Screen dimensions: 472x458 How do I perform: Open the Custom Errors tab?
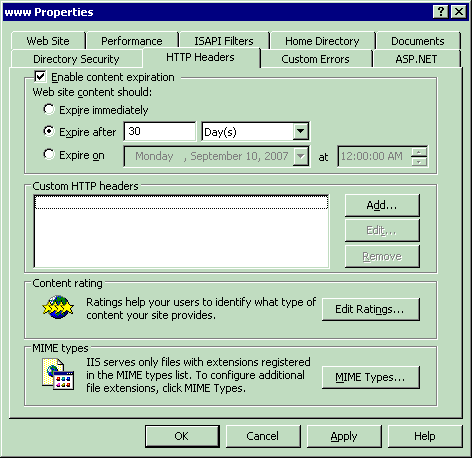coord(315,59)
